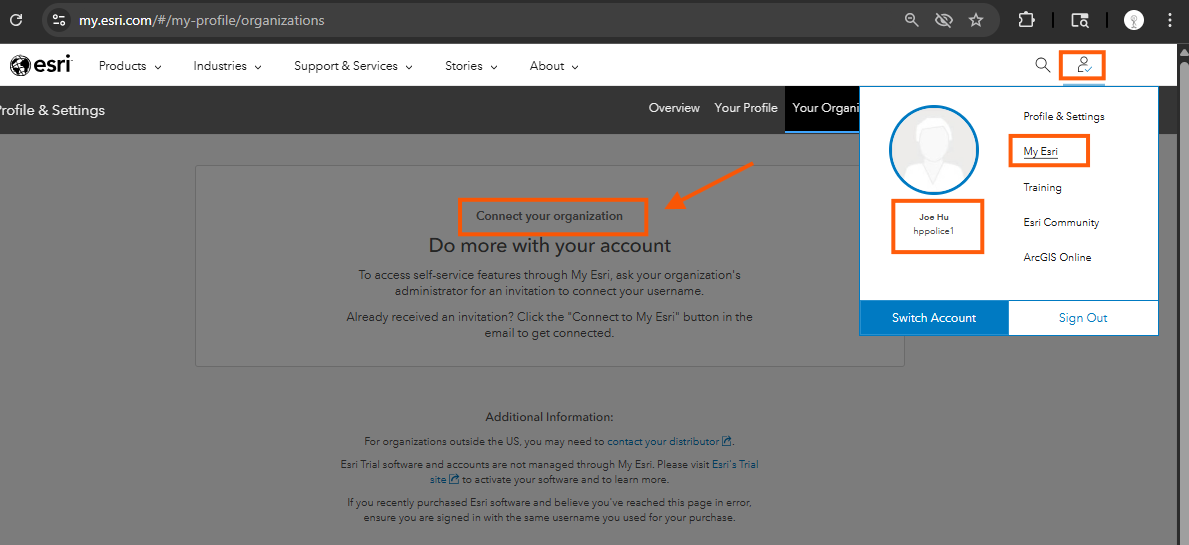Click the browser zoom magnifier icon
This screenshot has height=545, width=1189.
pyautogui.click(x=912, y=20)
